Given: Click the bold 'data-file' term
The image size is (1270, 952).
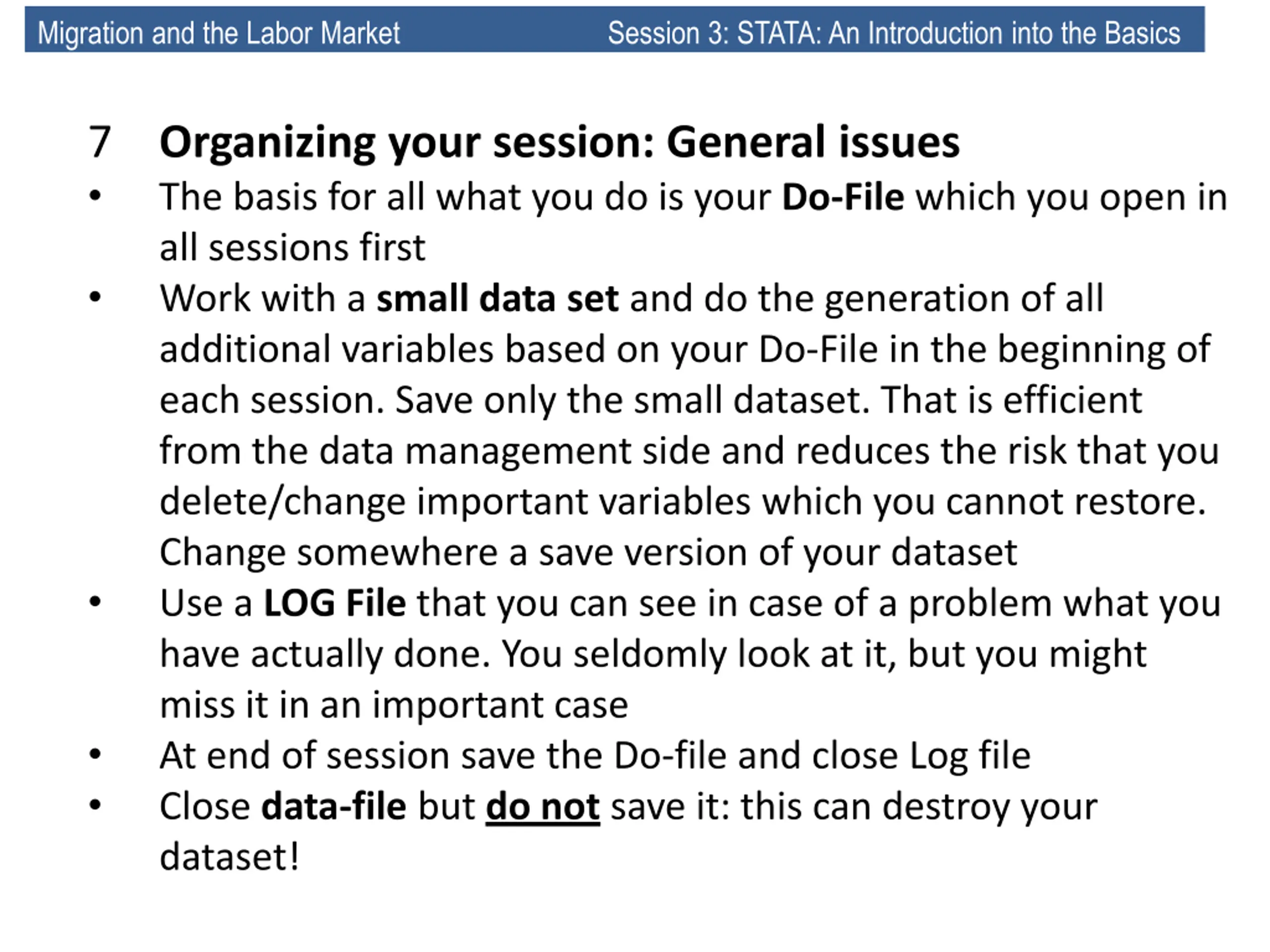Looking at the screenshot, I should coord(333,806).
